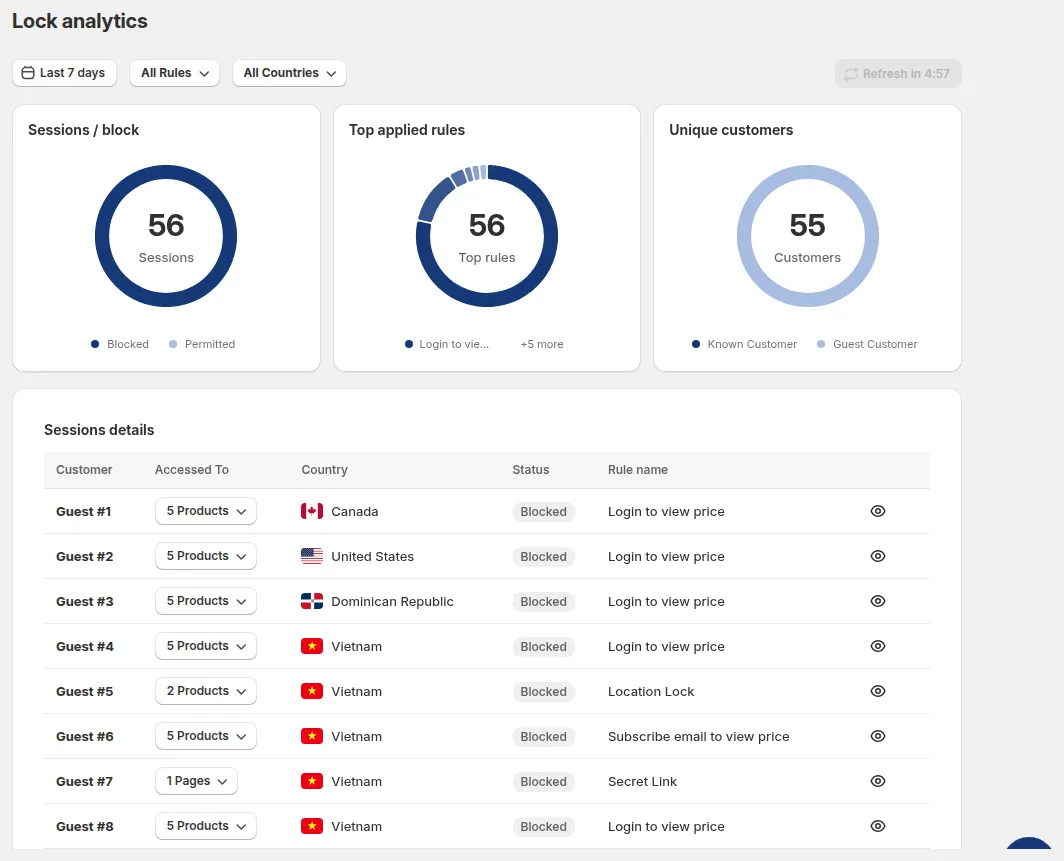Screen dimensions: 1064x861
Task: Click the Customers donut chart
Action: (808, 235)
